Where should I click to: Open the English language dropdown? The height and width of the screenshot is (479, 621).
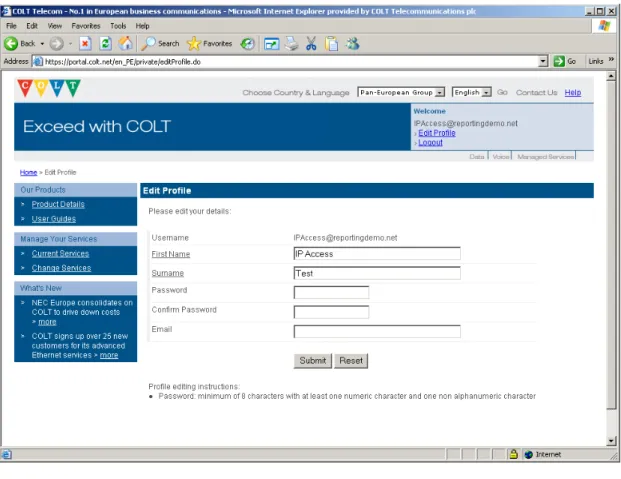(x=471, y=92)
